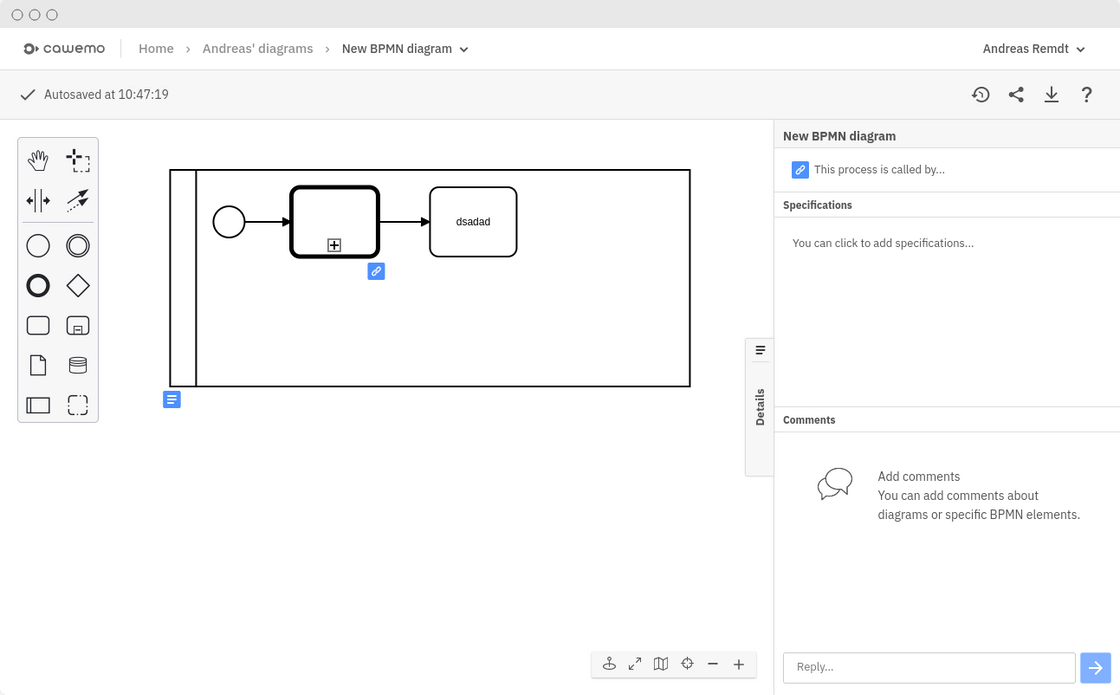This screenshot has height=695, width=1120.
Task: Activate the Lasso selection tool
Action: 77,159
